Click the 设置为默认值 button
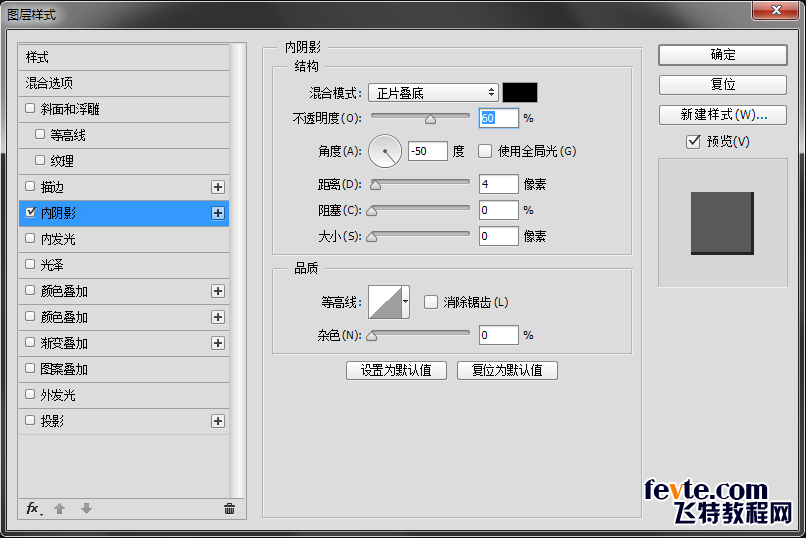Viewport: 806px width, 538px height. click(x=396, y=370)
